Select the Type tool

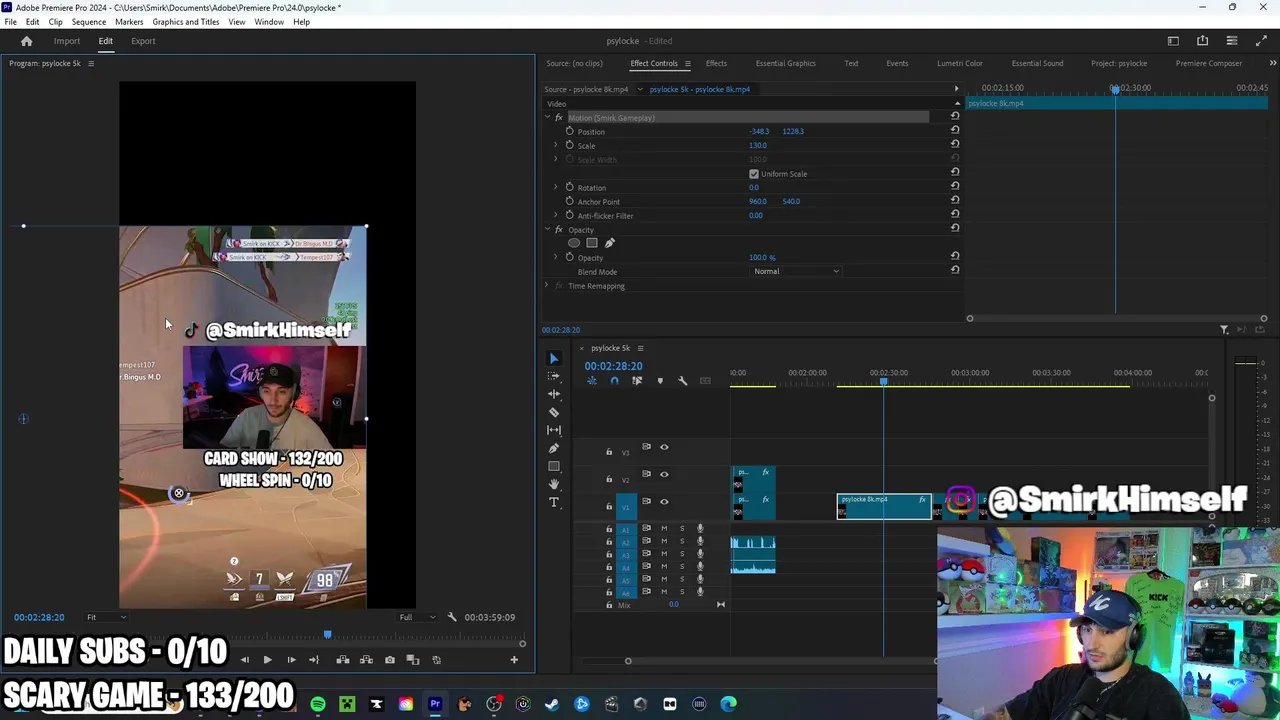point(554,502)
